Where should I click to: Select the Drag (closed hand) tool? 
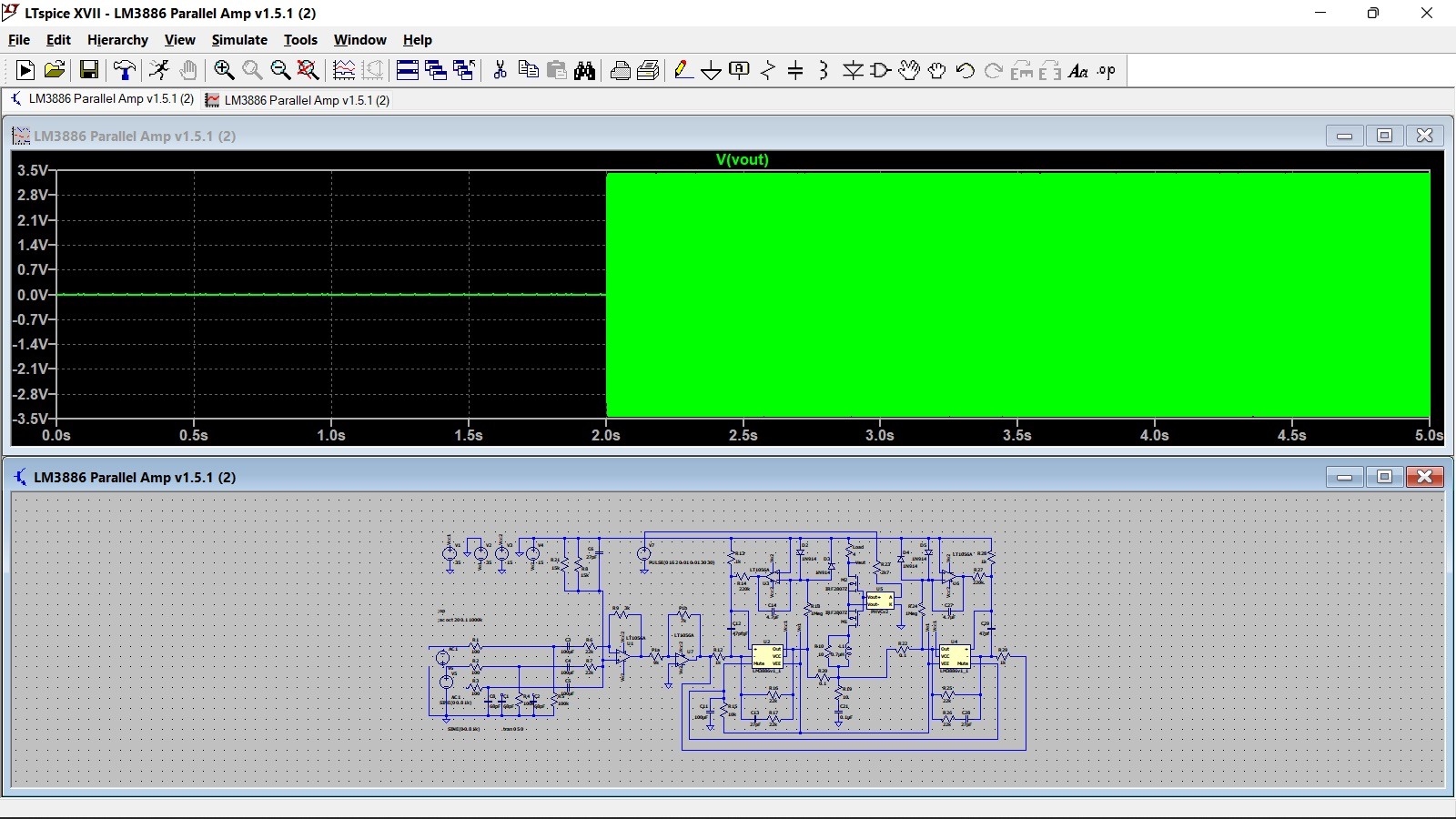[x=937, y=70]
